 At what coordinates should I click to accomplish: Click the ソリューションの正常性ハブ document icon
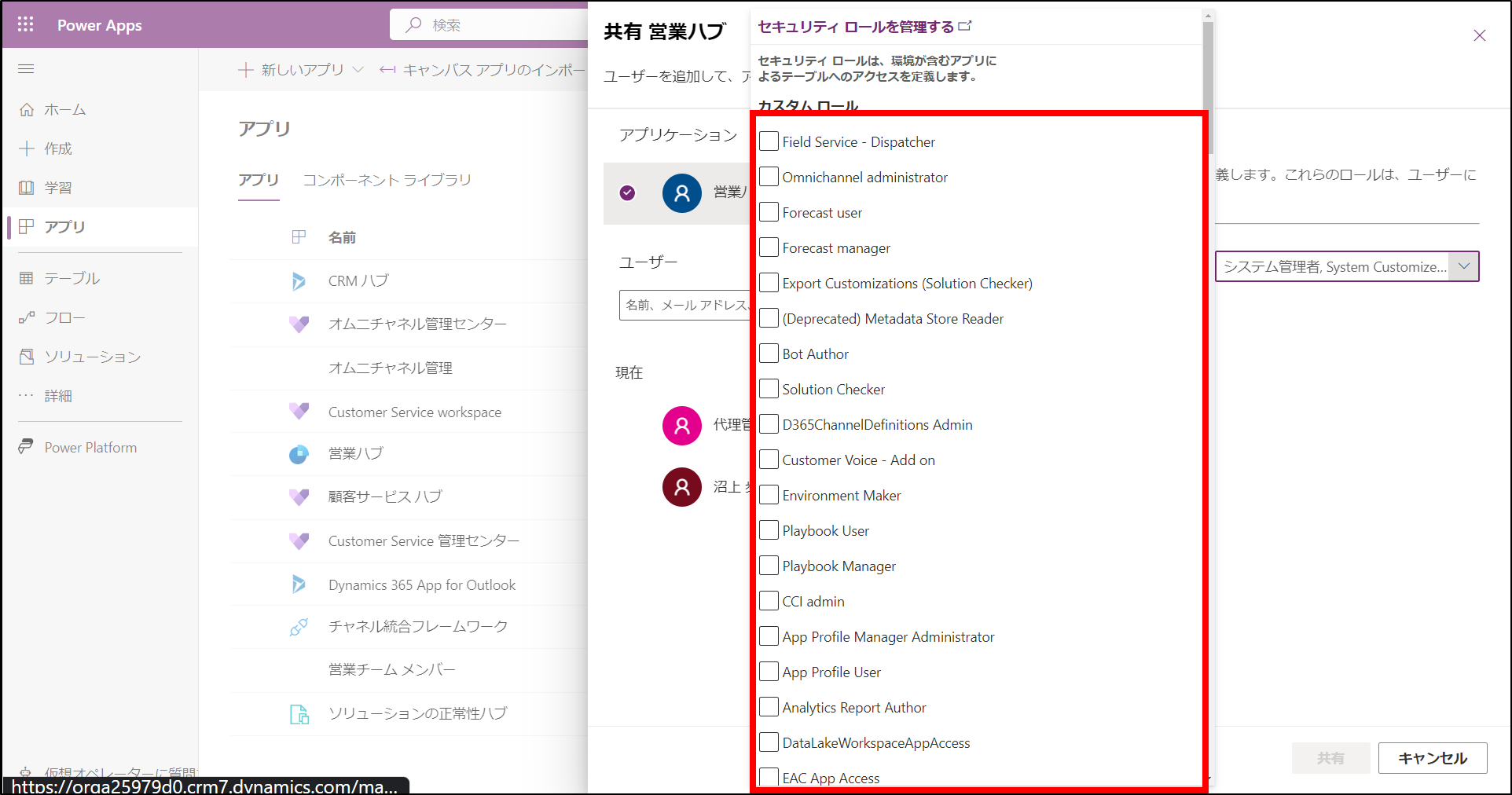299,714
